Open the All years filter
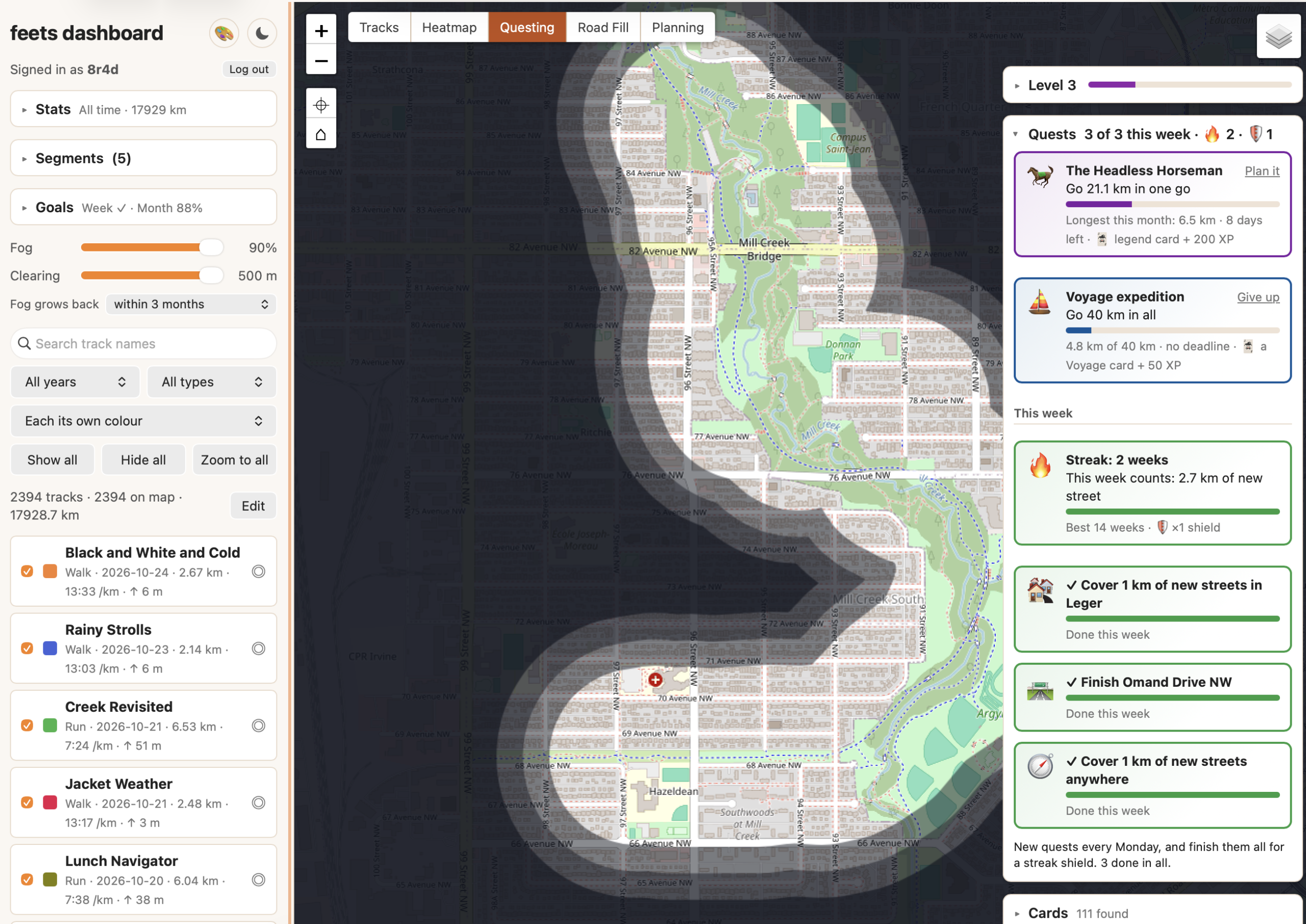Screen dimensions: 1306x924 (x=75, y=382)
